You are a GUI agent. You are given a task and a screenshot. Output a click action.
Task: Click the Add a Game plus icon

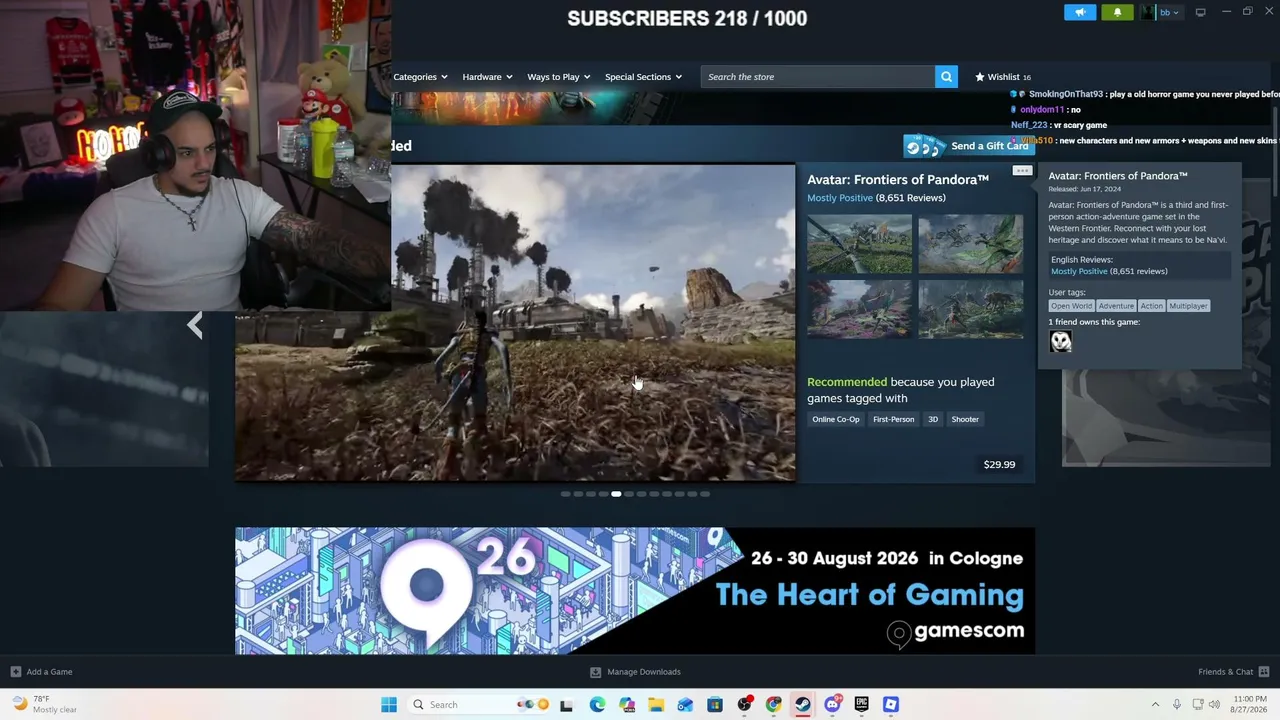point(15,672)
